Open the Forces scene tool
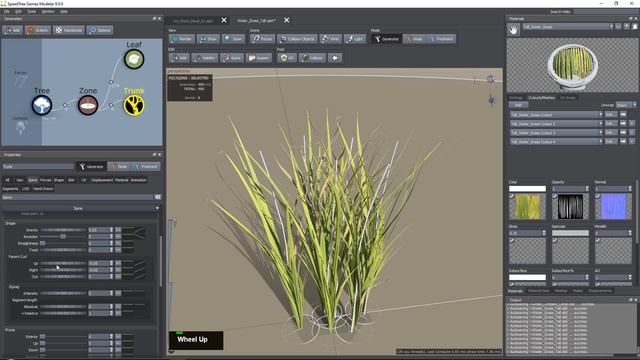Viewport: 640px width, 360px height. click(262, 39)
